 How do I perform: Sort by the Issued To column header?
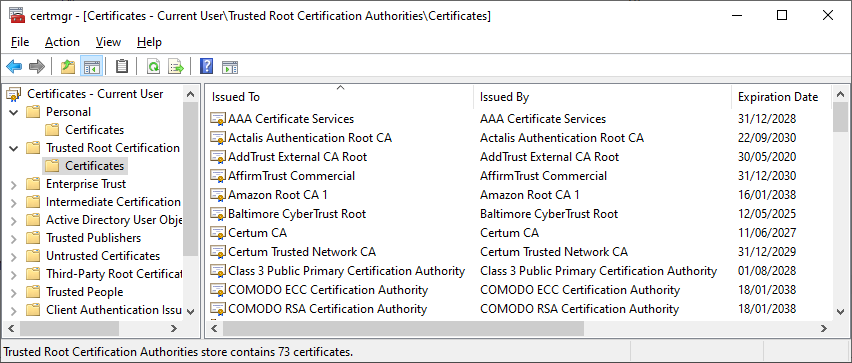340,97
